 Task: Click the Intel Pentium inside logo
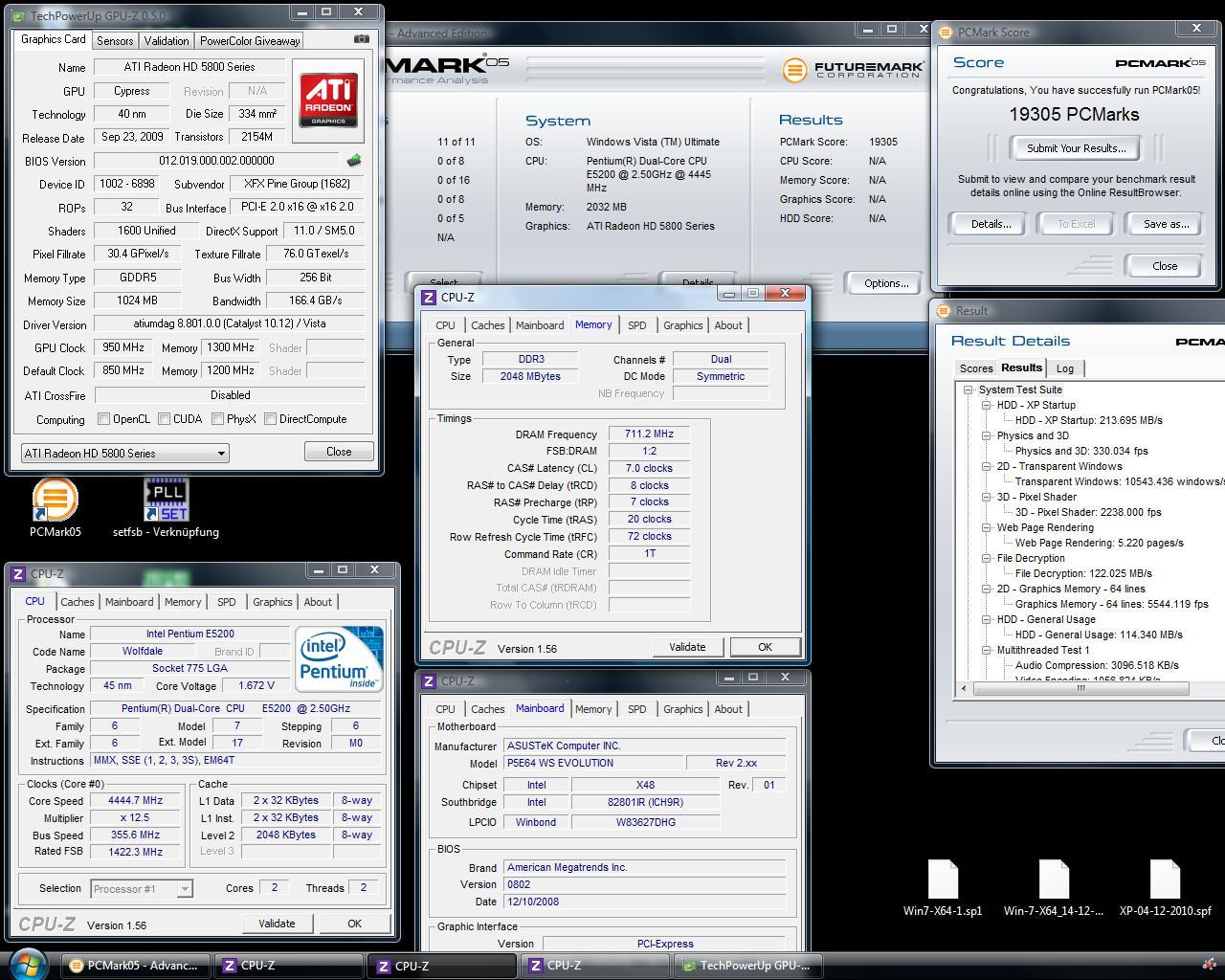tap(339, 658)
